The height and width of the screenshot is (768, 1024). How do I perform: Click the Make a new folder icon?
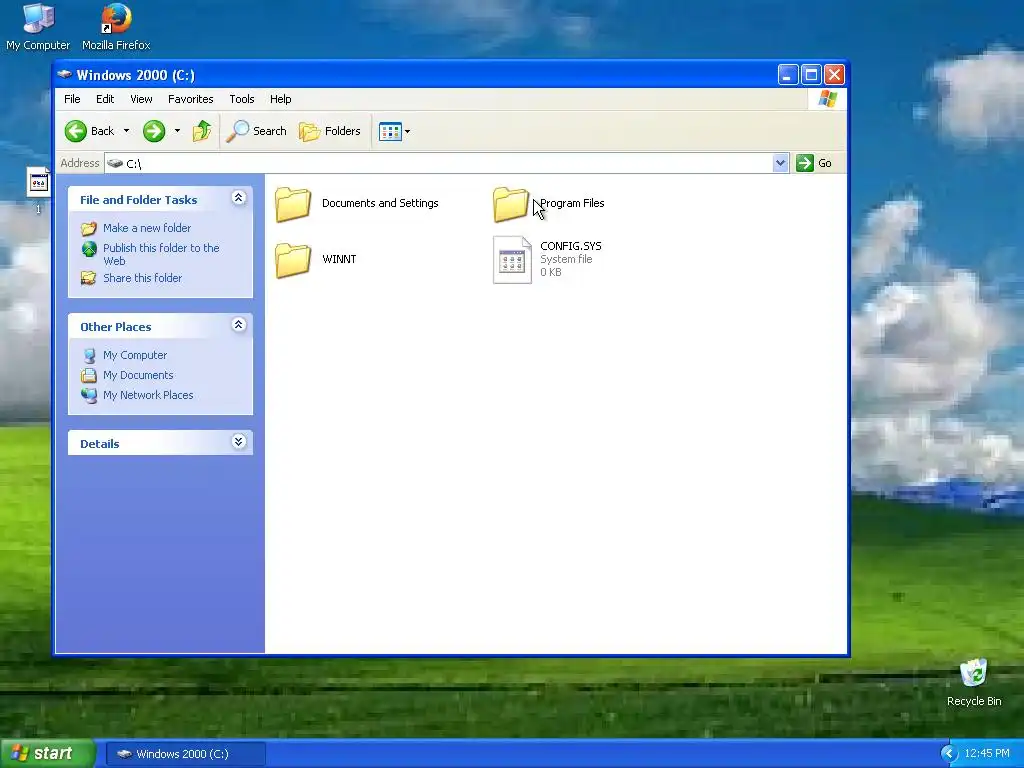[89, 229]
